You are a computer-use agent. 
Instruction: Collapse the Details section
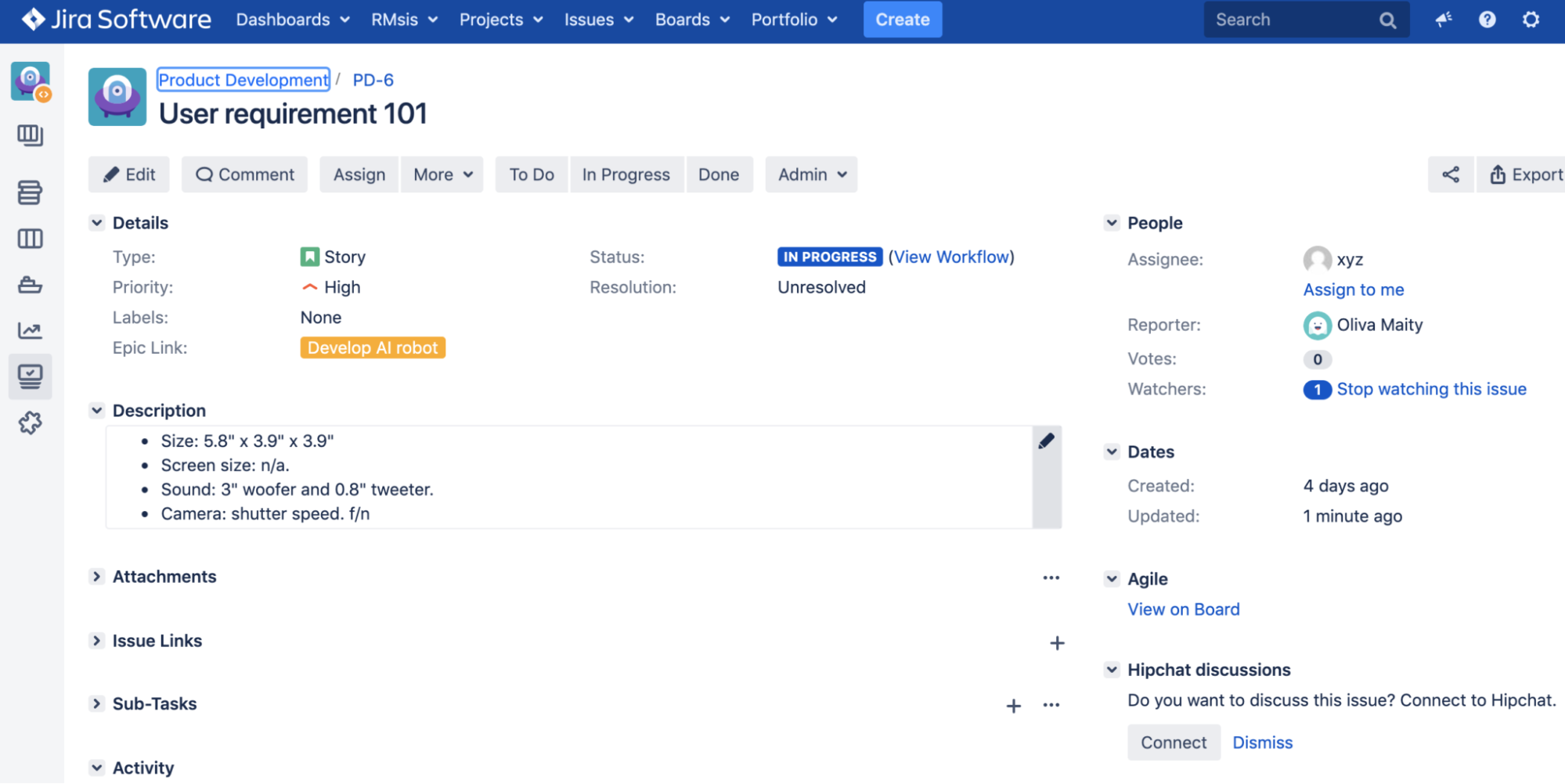coord(97,223)
